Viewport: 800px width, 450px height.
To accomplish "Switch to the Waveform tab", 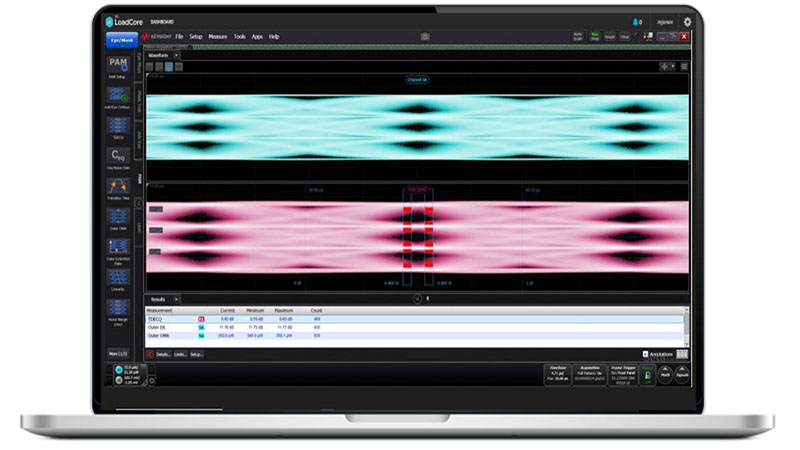I will (158, 55).
